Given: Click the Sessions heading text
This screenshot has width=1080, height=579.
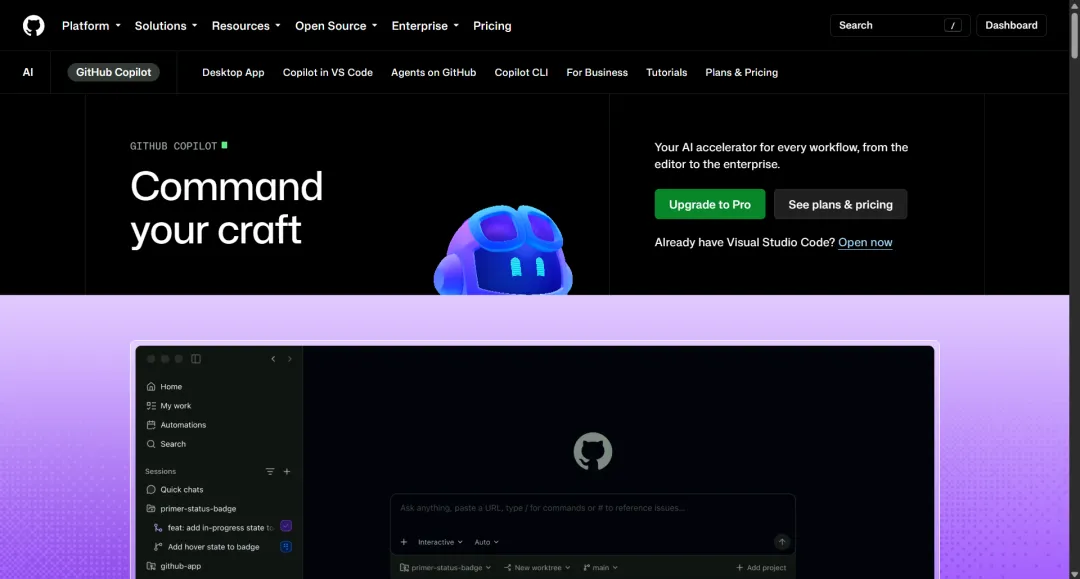Looking at the screenshot, I should click(x=160, y=472).
